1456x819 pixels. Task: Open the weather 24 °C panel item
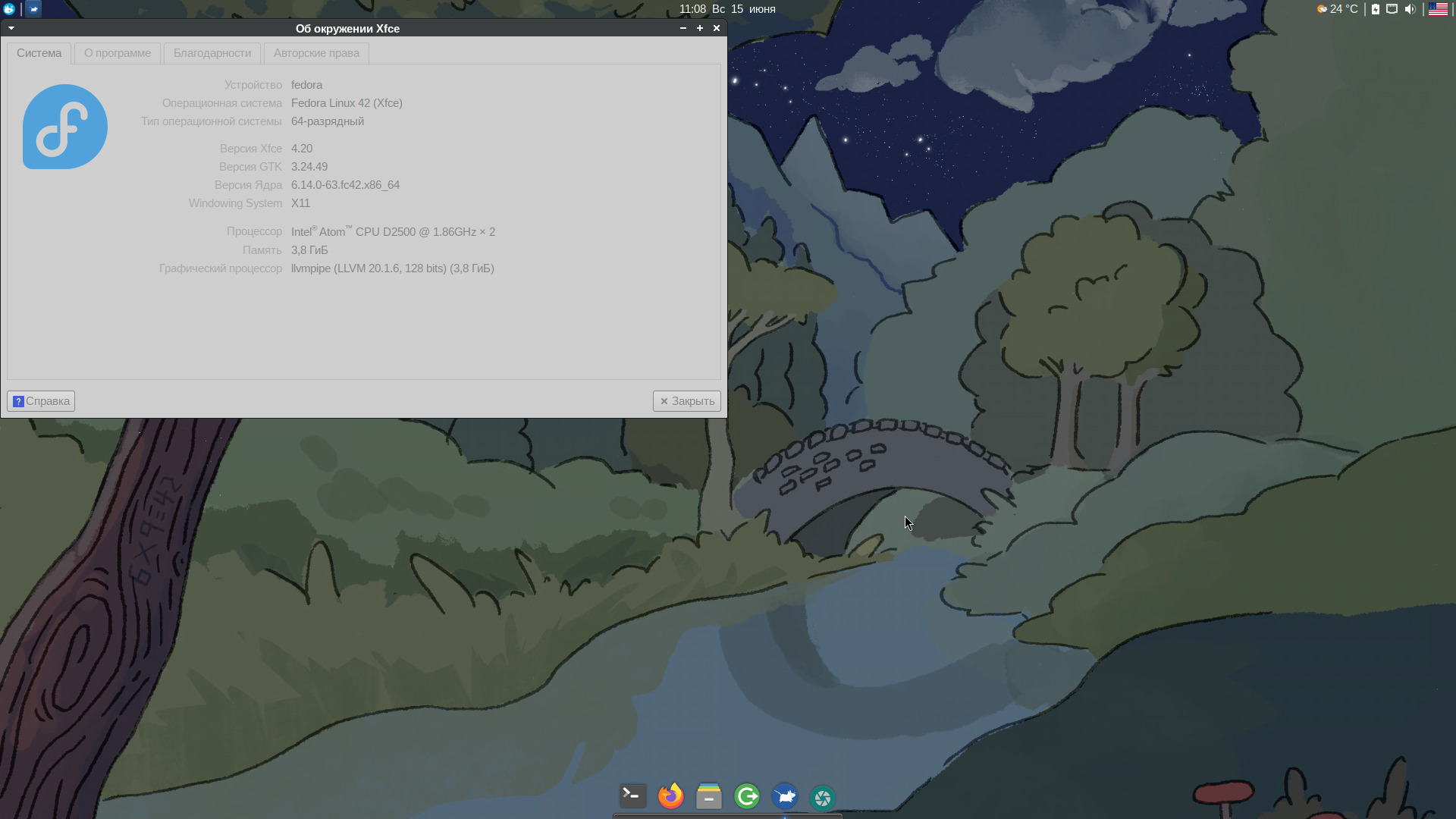(1338, 9)
